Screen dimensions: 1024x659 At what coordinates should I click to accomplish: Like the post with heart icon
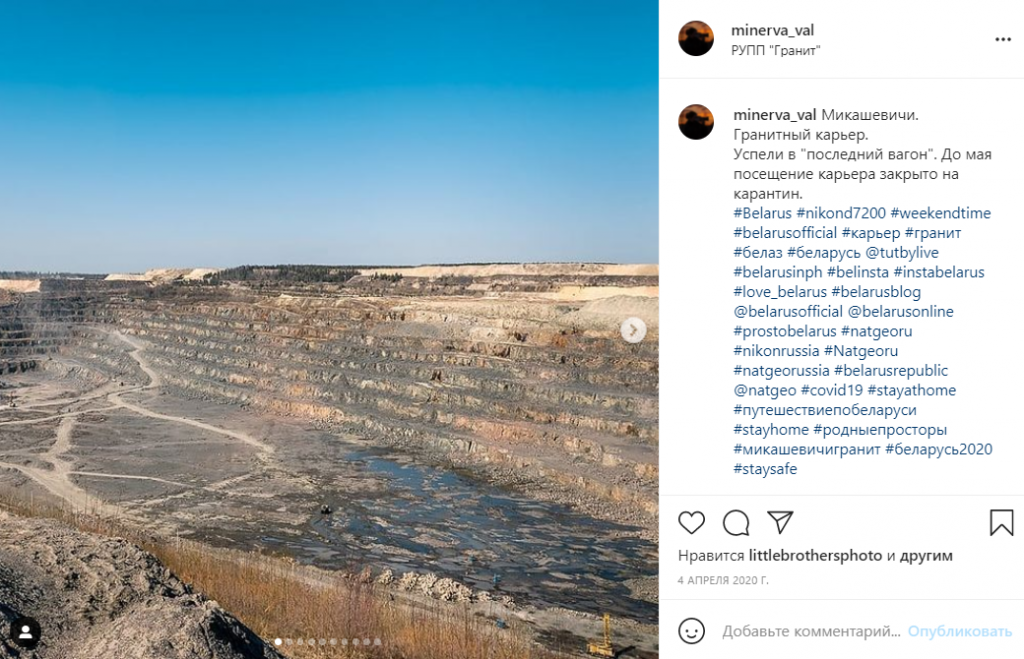[x=692, y=522]
